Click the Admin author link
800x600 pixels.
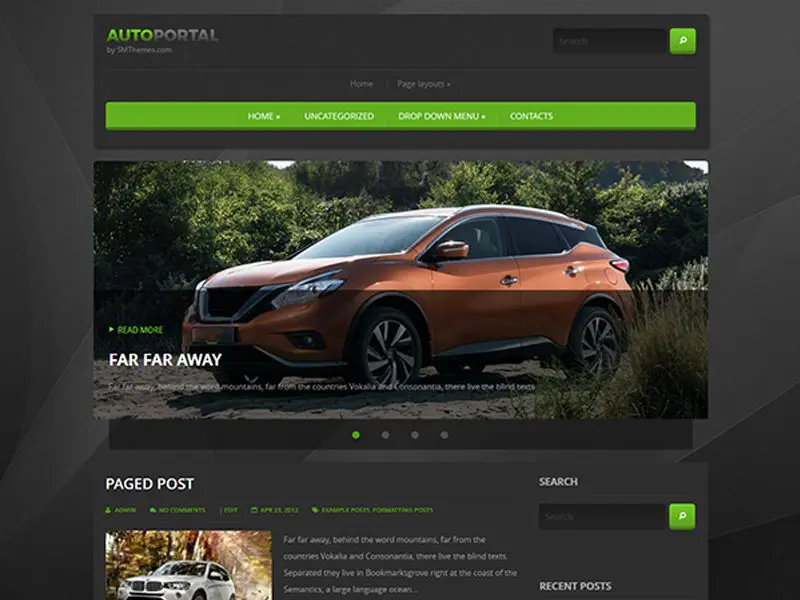(x=125, y=510)
